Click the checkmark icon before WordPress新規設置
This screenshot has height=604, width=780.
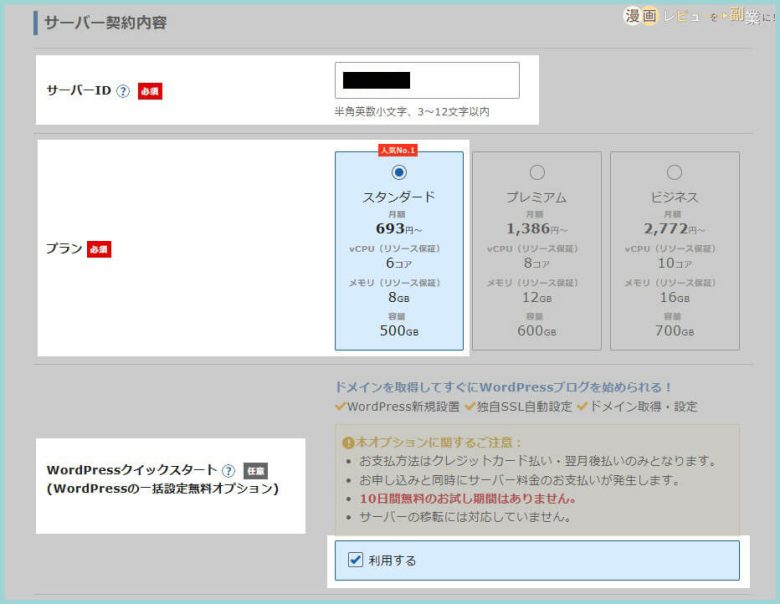[x=340, y=407]
